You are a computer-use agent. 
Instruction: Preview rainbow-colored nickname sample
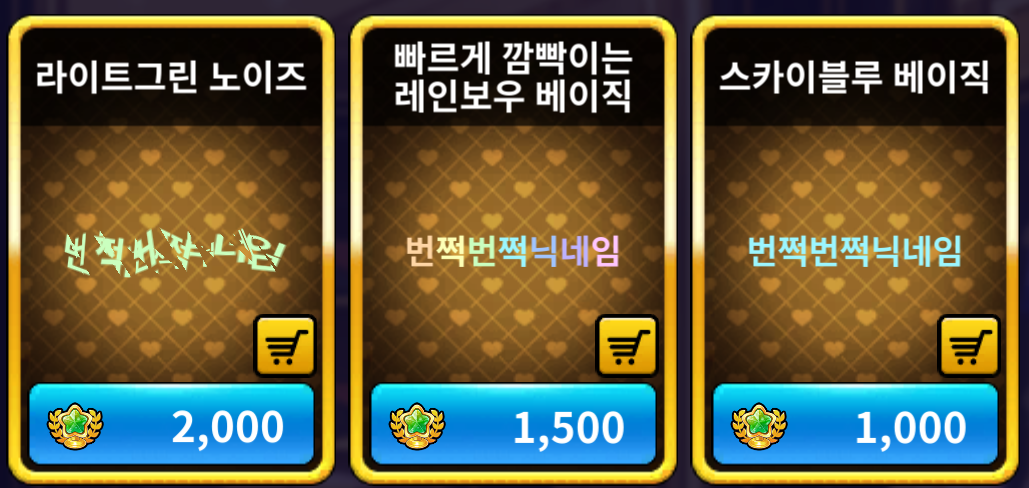click(513, 251)
